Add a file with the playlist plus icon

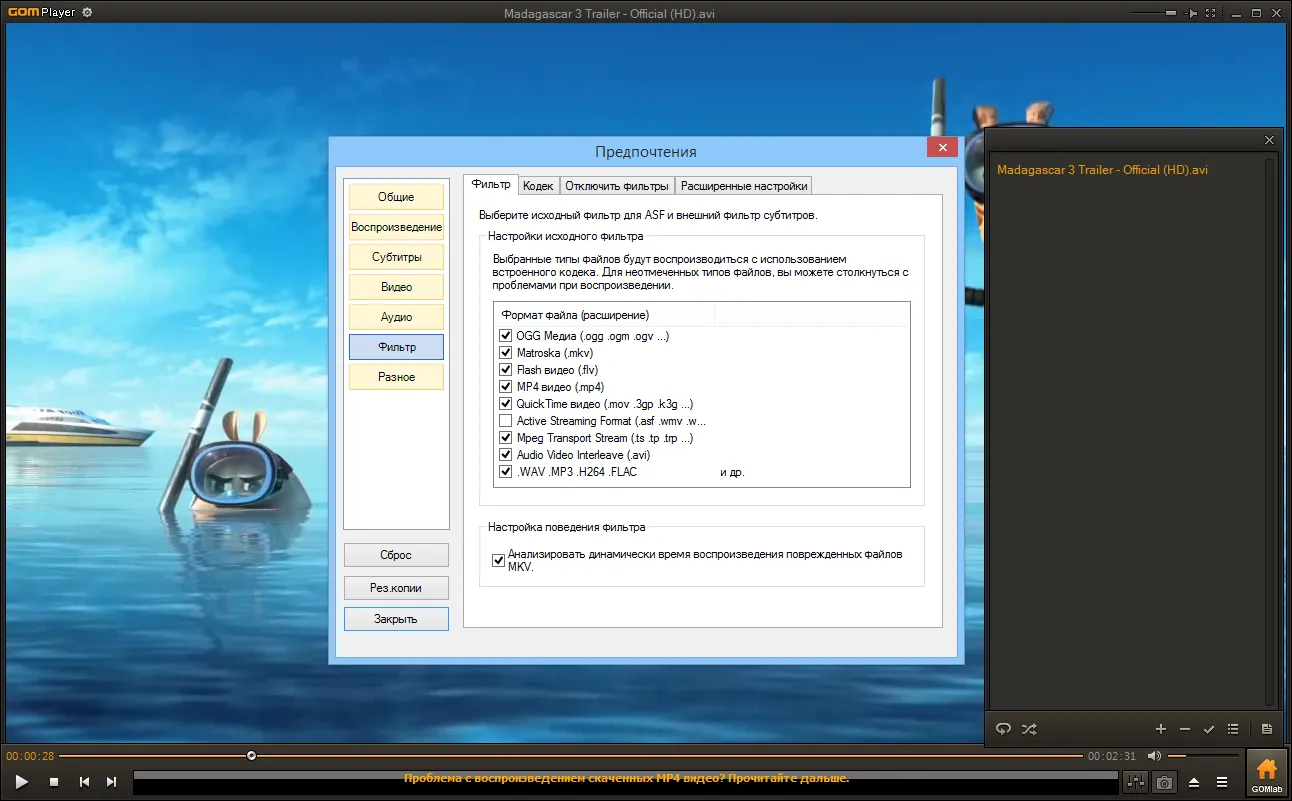1161,729
